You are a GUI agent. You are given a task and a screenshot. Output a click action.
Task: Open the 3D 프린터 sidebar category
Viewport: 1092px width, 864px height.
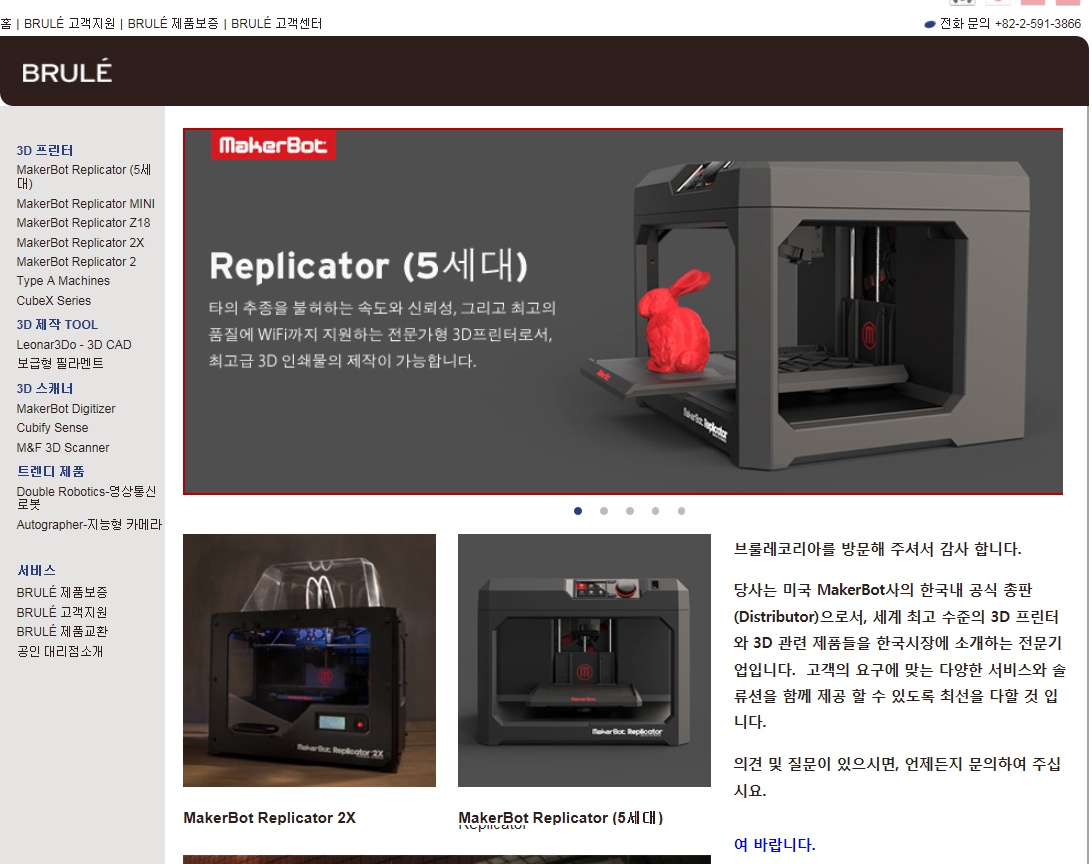[x=45, y=150]
